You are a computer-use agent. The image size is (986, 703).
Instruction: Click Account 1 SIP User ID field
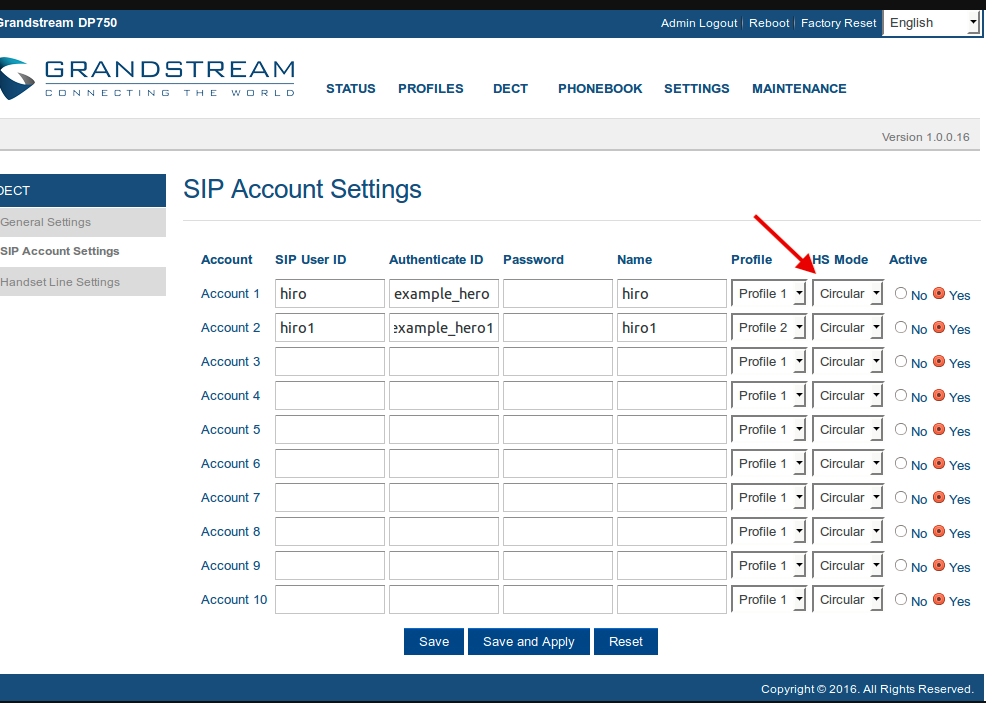click(330, 294)
